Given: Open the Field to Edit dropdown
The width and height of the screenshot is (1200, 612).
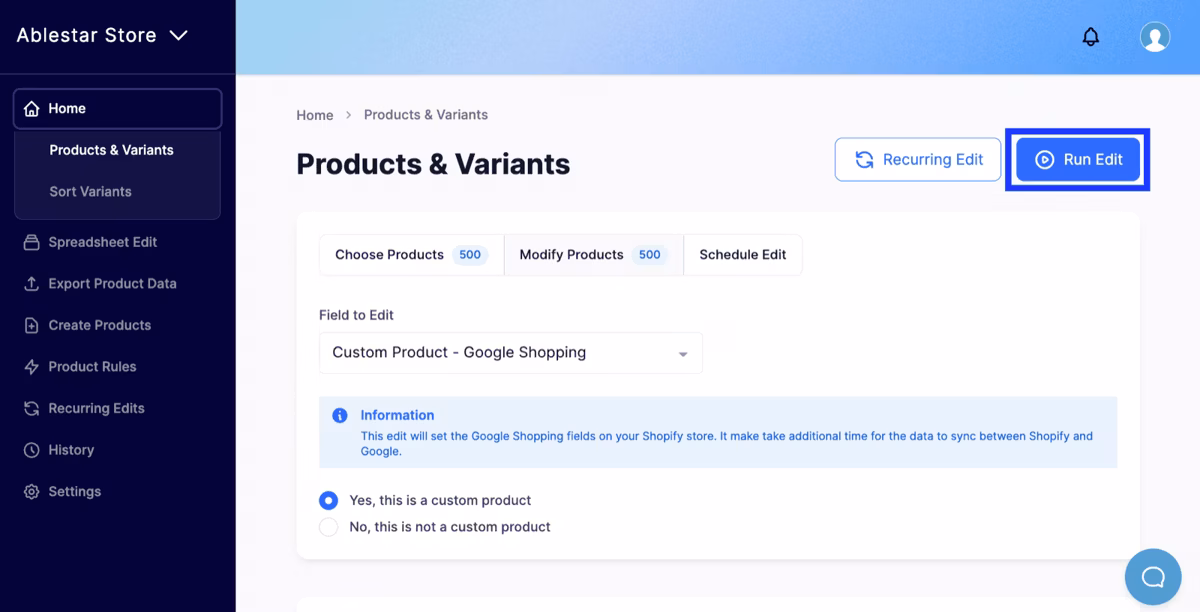Looking at the screenshot, I should point(510,353).
